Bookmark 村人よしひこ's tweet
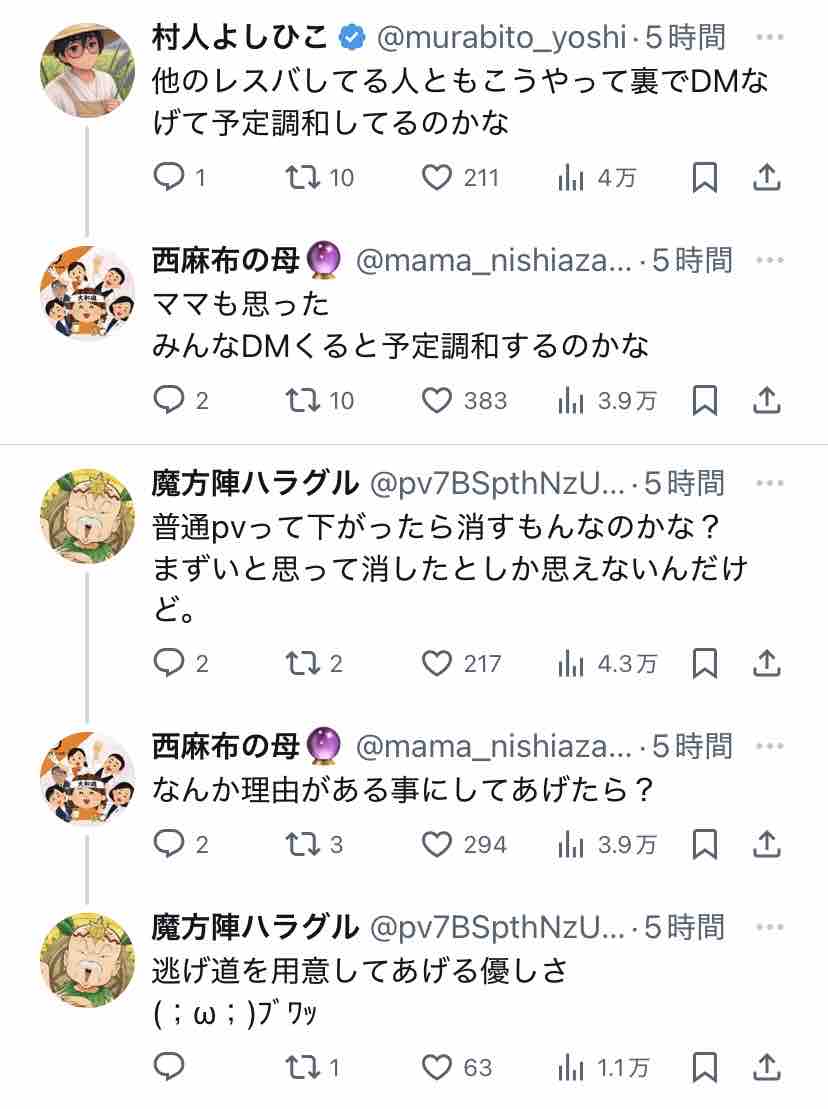 [x=705, y=178]
